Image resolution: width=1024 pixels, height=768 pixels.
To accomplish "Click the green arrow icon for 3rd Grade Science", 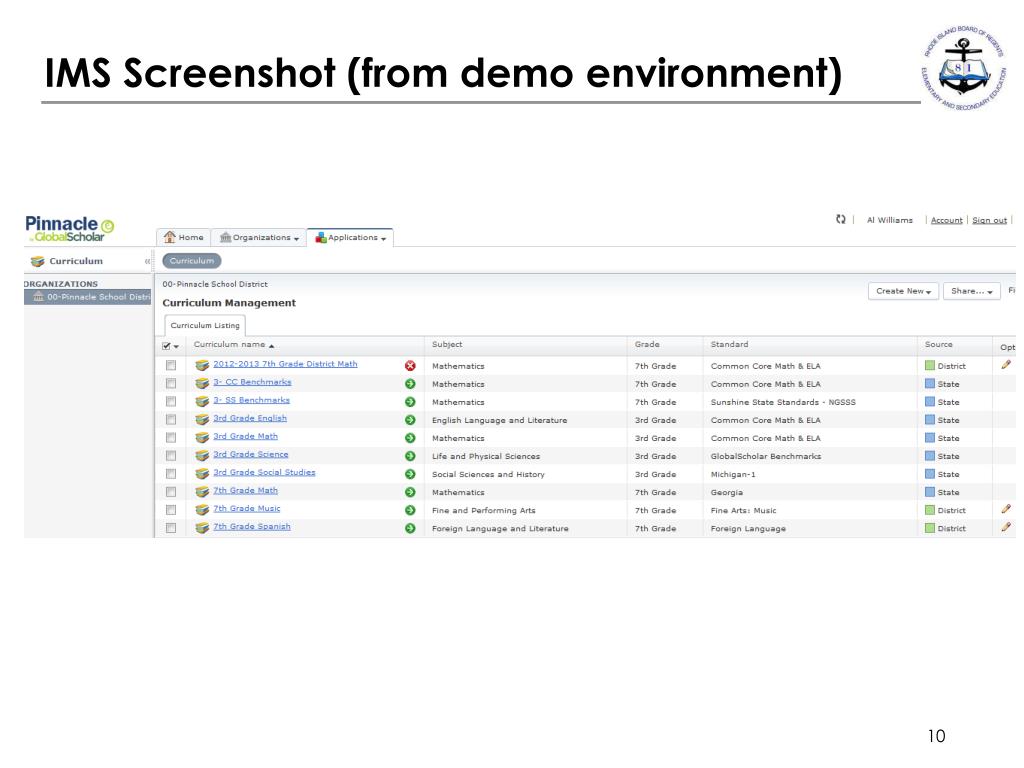I will coord(410,456).
